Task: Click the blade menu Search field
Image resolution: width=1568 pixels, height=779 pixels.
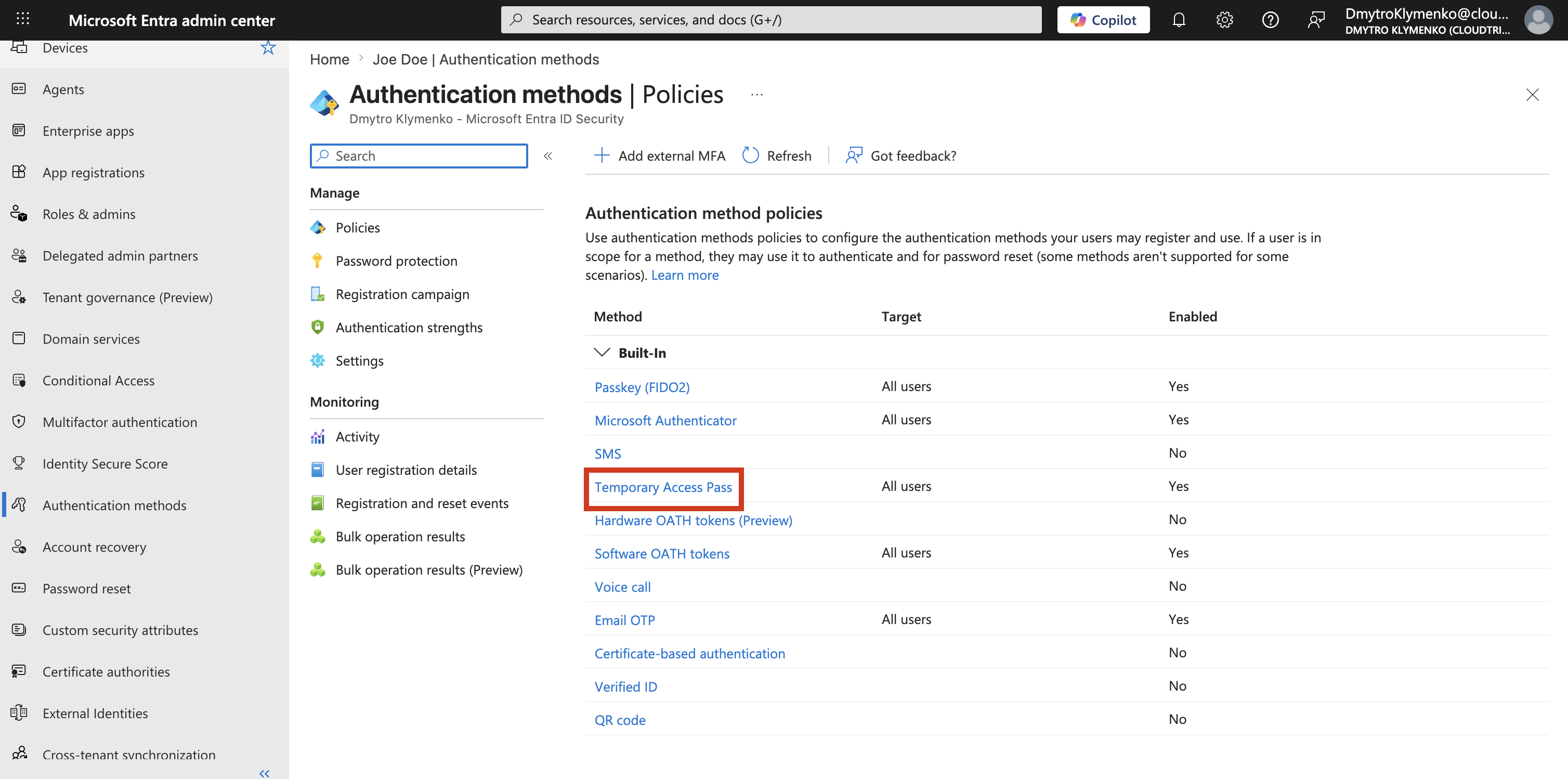Action: coord(419,156)
